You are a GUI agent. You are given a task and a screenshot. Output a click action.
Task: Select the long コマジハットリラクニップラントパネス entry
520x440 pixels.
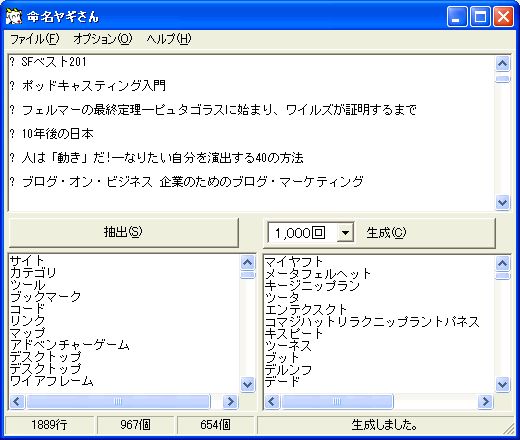(372, 322)
